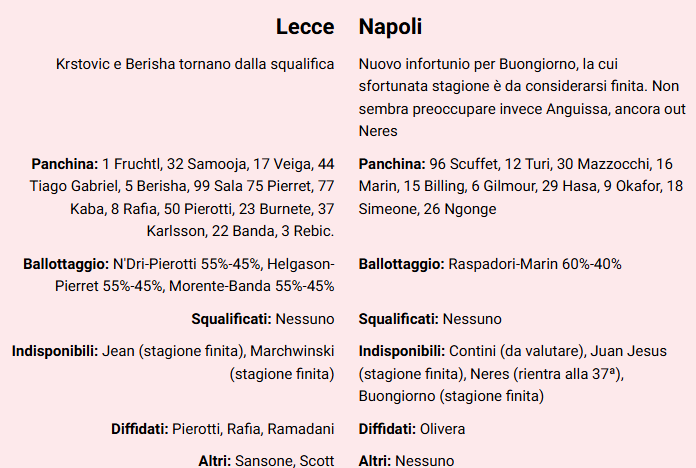Click 'Sansone, Scott' in Lecce's Altri

tap(284, 461)
